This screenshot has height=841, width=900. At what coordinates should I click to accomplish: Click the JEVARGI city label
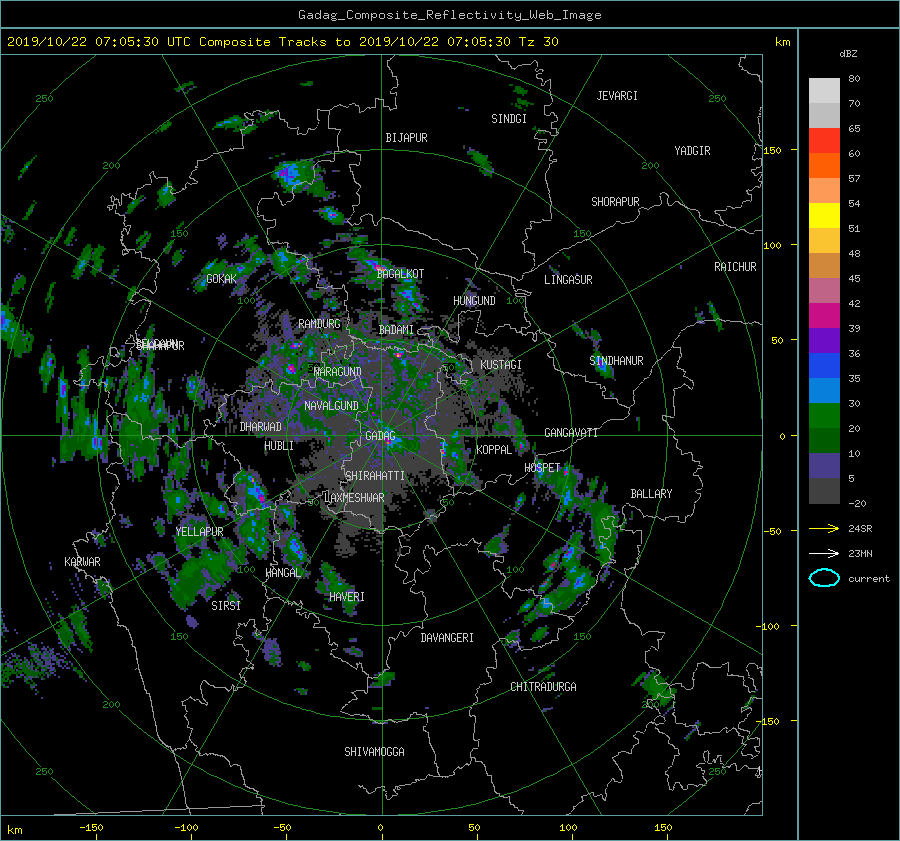[x=617, y=96]
